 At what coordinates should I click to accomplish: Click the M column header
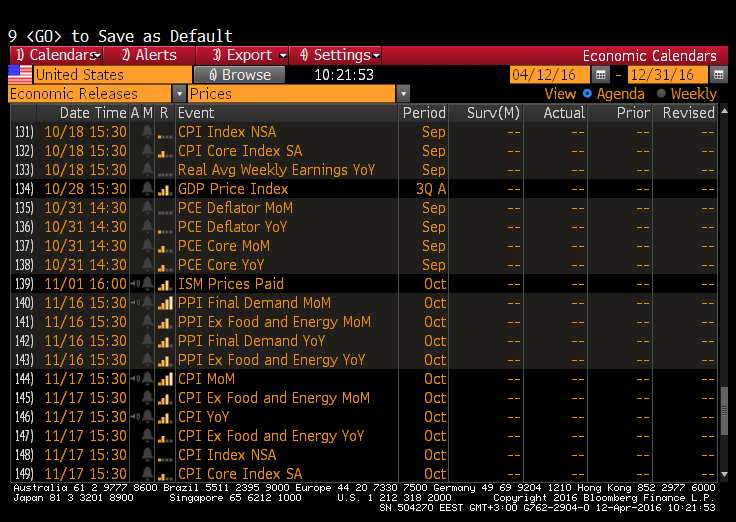click(x=148, y=113)
